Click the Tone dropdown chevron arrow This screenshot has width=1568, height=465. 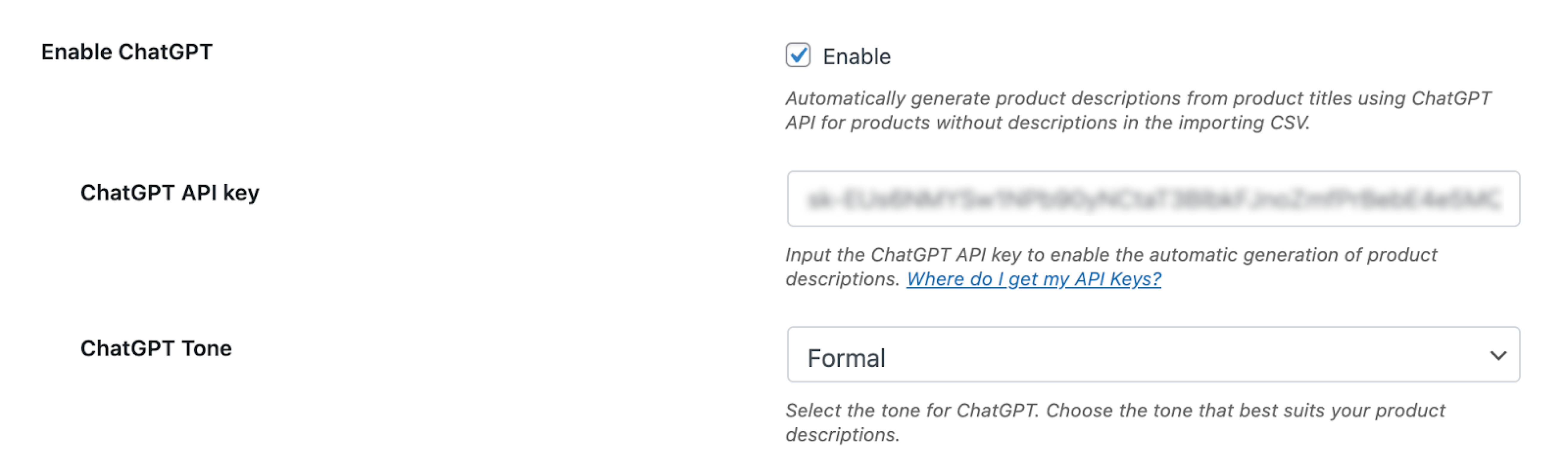pyautogui.click(x=1498, y=355)
